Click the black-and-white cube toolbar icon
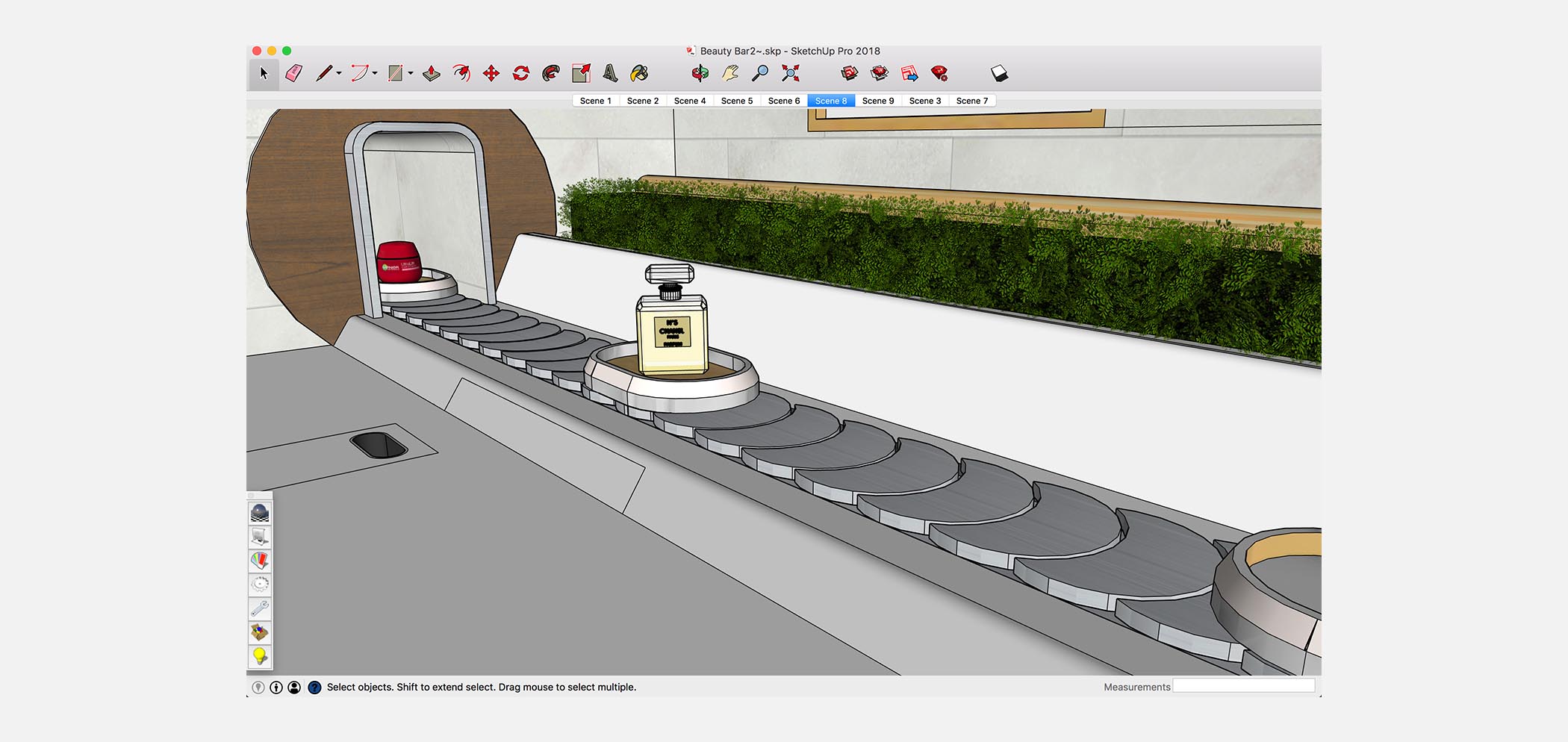This screenshot has width=1568, height=742. point(999,73)
